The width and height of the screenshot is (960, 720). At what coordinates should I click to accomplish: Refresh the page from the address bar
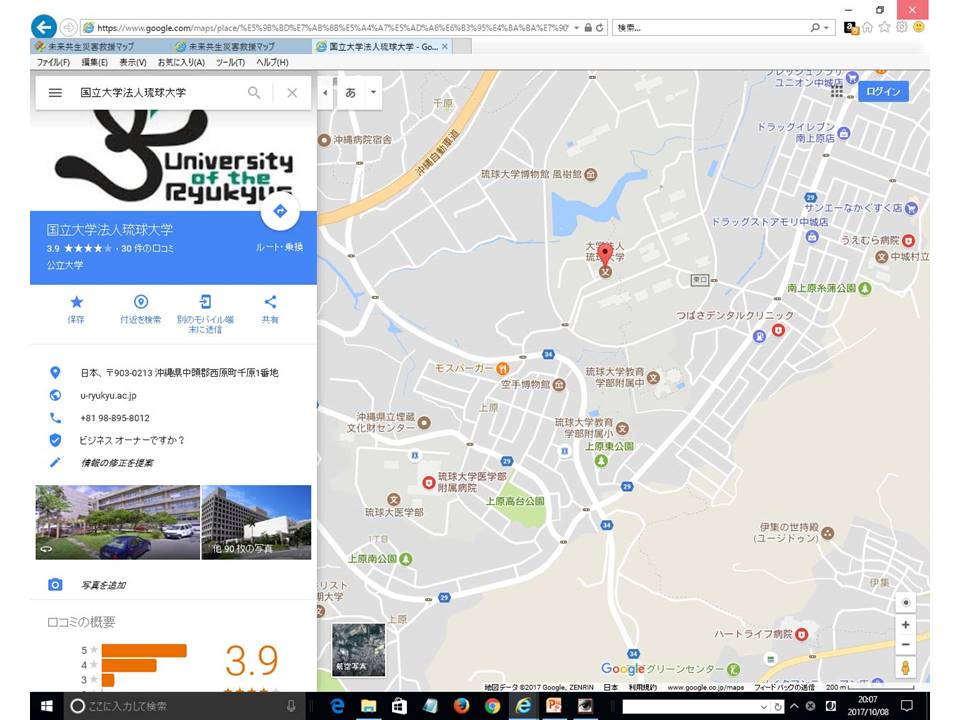599,28
